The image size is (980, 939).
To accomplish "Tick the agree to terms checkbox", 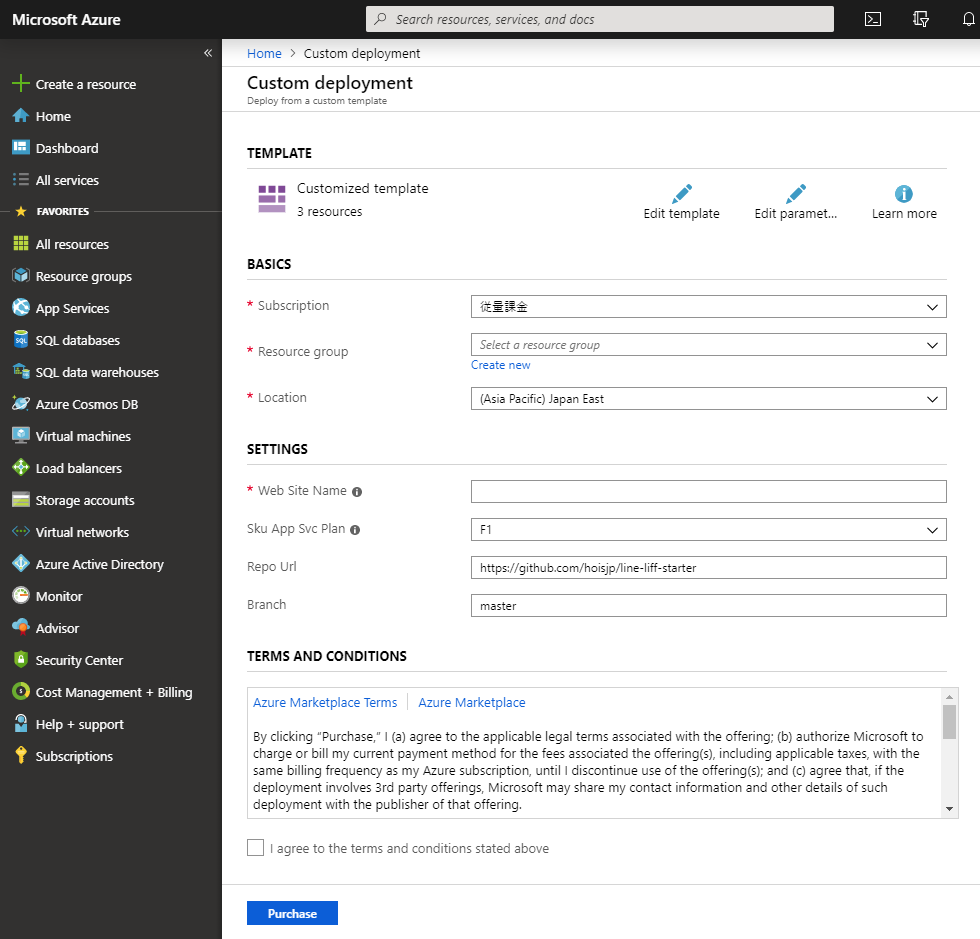I will coord(255,848).
